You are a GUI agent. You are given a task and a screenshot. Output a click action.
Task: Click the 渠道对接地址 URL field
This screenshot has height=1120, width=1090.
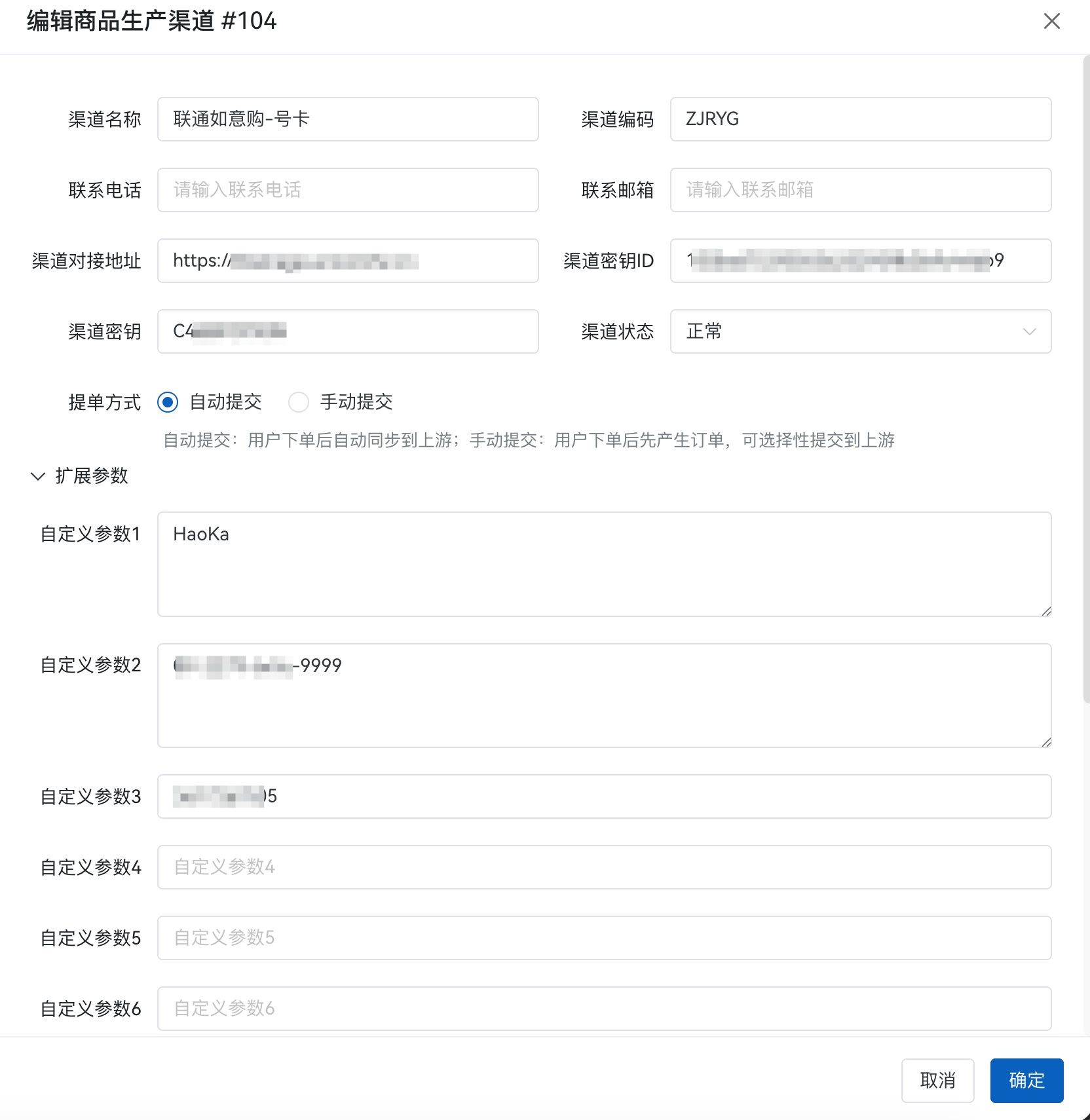(x=348, y=261)
